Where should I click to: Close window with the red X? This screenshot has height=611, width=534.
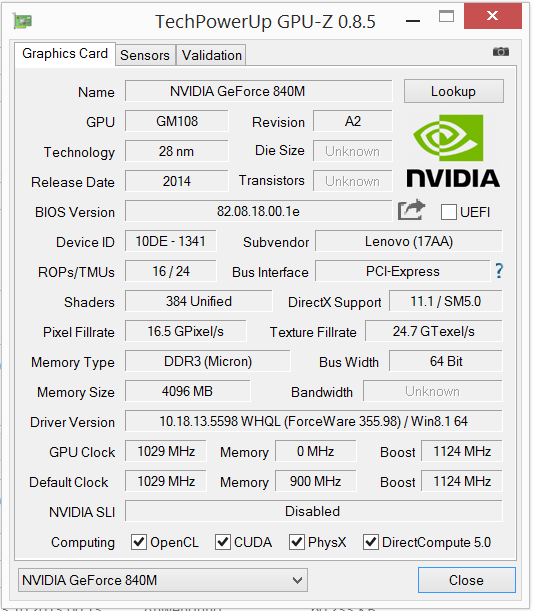(x=493, y=16)
